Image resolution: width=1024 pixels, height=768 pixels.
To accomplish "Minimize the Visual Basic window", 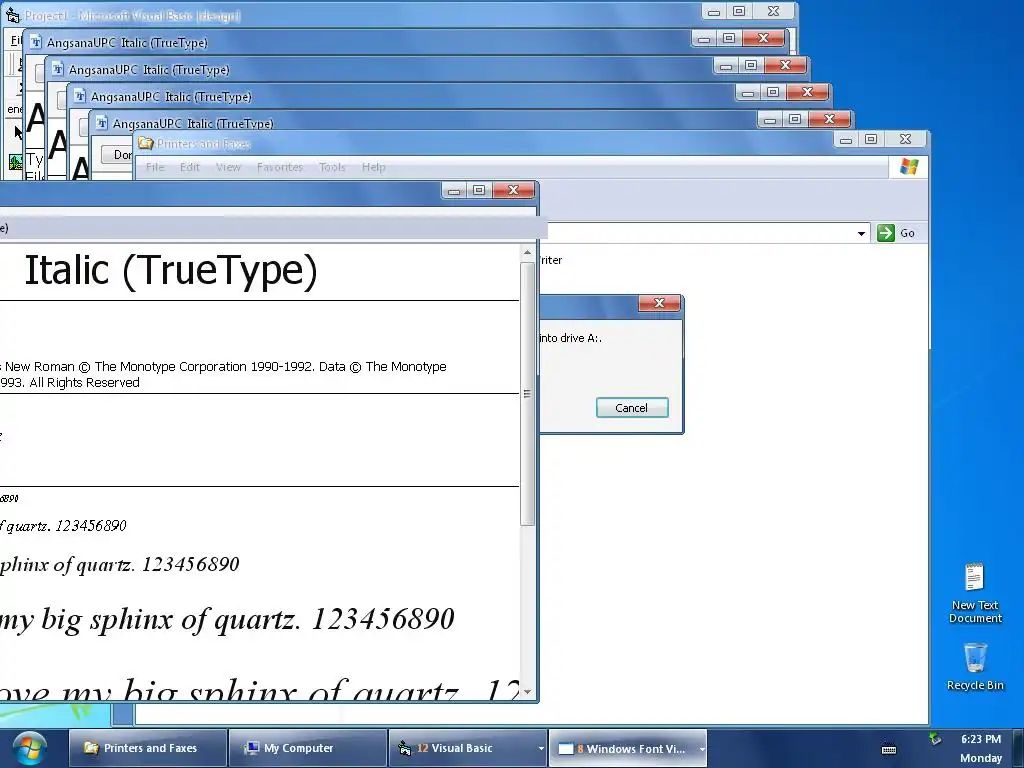I will pos(714,12).
